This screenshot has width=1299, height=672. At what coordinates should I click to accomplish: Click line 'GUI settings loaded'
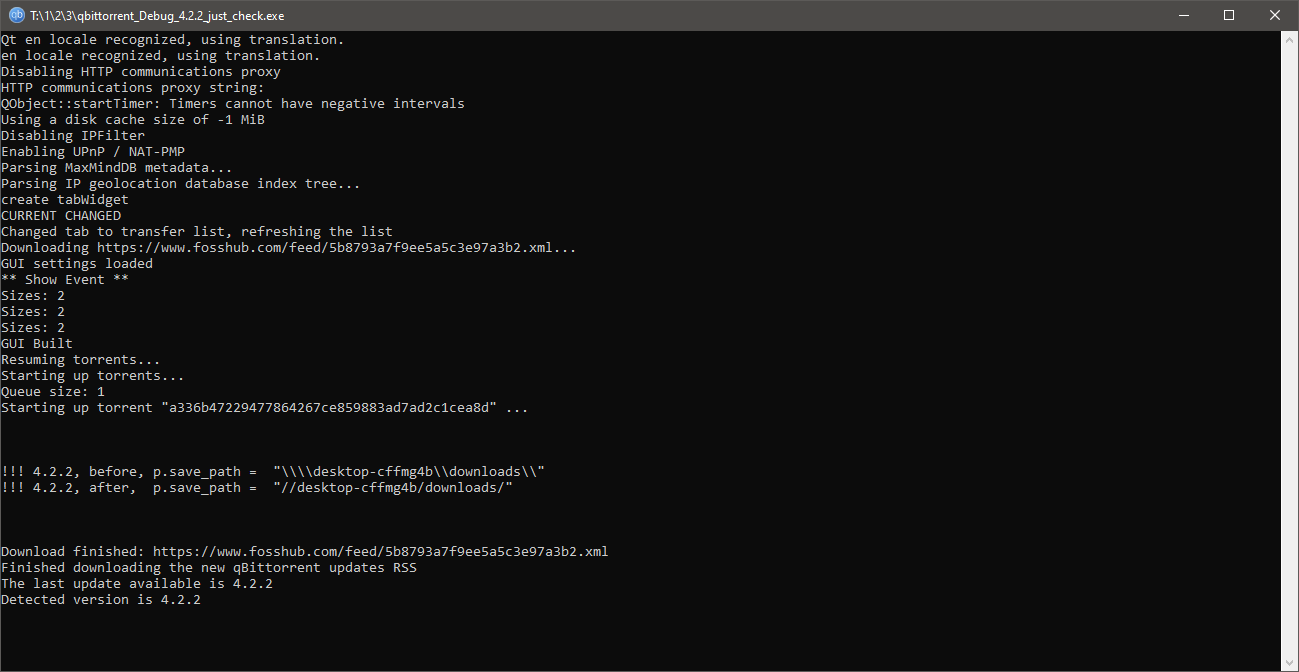tap(77, 264)
